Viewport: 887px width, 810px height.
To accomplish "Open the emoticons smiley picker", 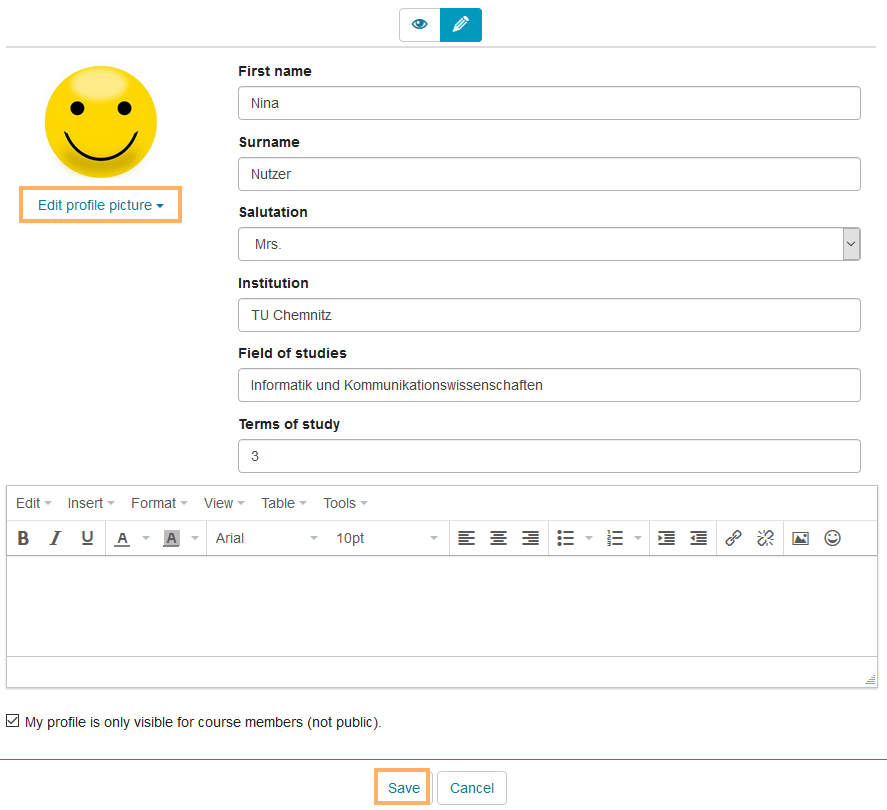I will pos(832,538).
